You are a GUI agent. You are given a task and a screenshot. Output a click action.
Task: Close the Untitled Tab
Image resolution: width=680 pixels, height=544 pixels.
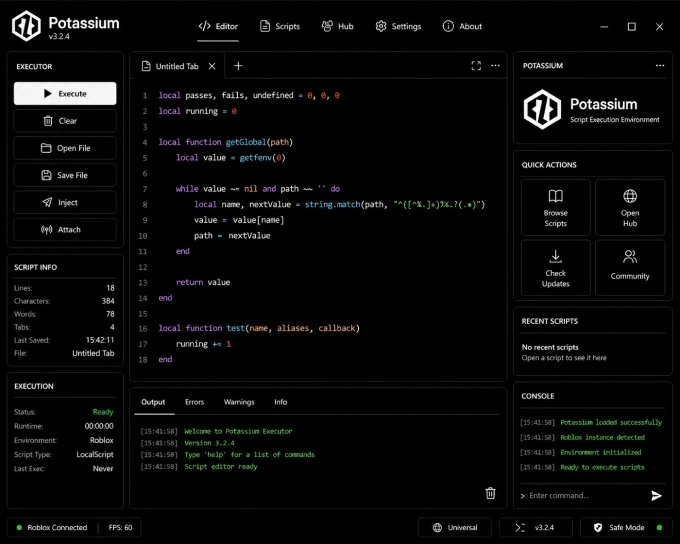(212, 66)
